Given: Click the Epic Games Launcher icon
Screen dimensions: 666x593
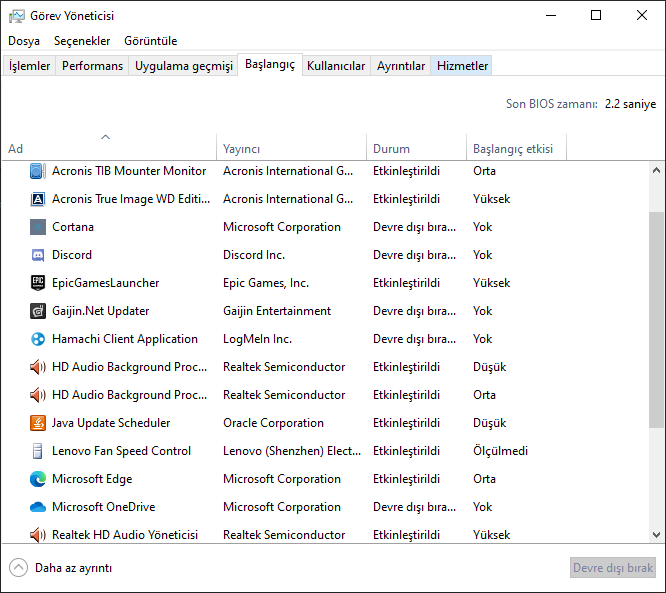Looking at the screenshot, I should pos(38,283).
